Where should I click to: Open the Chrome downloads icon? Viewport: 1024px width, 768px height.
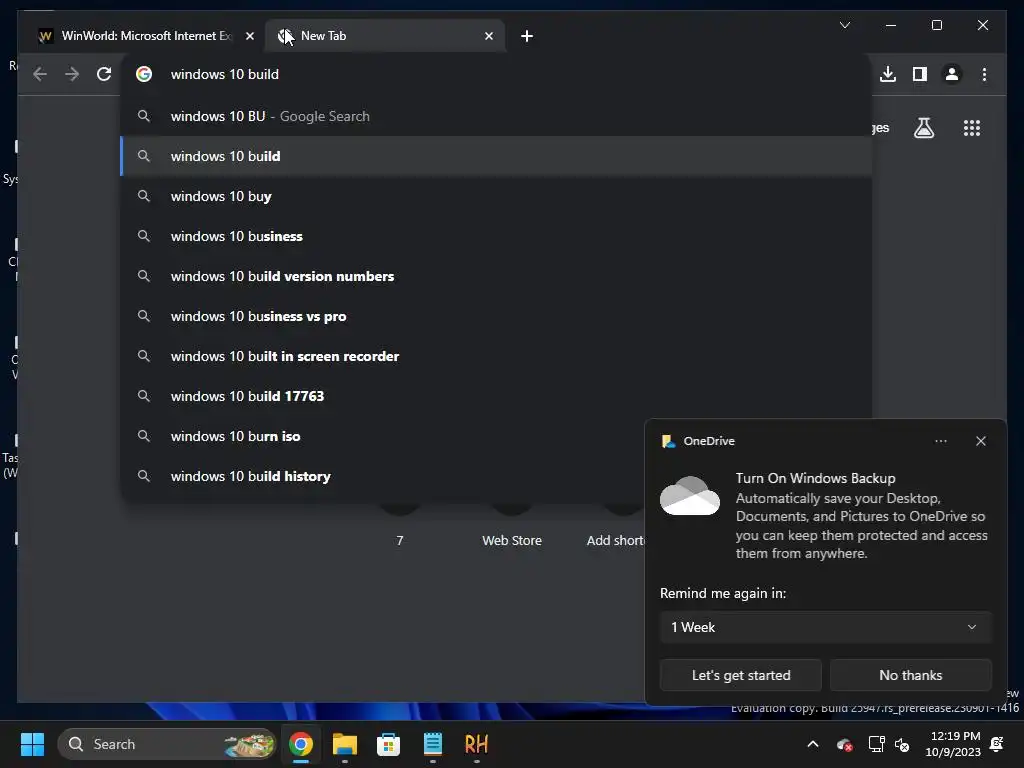coord(888,74)
